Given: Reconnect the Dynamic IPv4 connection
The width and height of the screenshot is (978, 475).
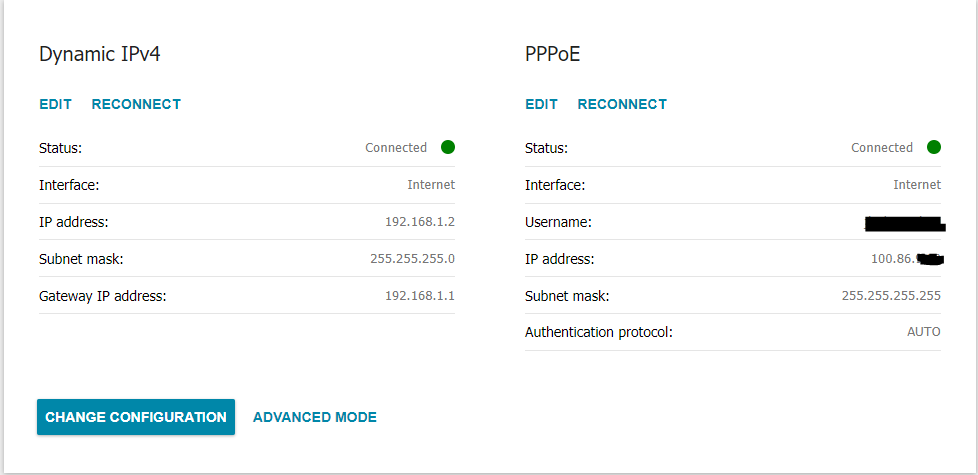Looking at the screenshot, I should pyautogui.click(x=136, y=104).
